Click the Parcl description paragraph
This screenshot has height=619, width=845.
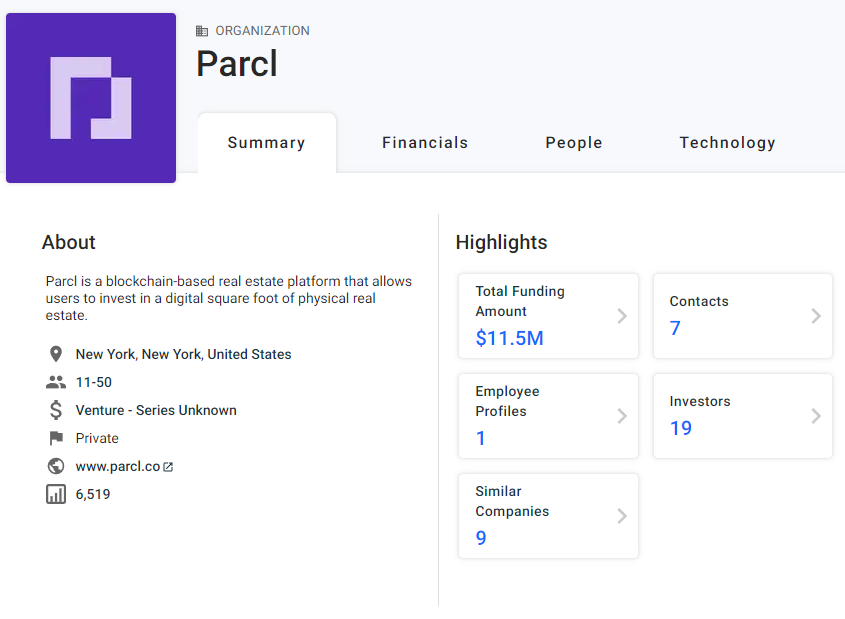pyautogui.click(x=228, y=298)
